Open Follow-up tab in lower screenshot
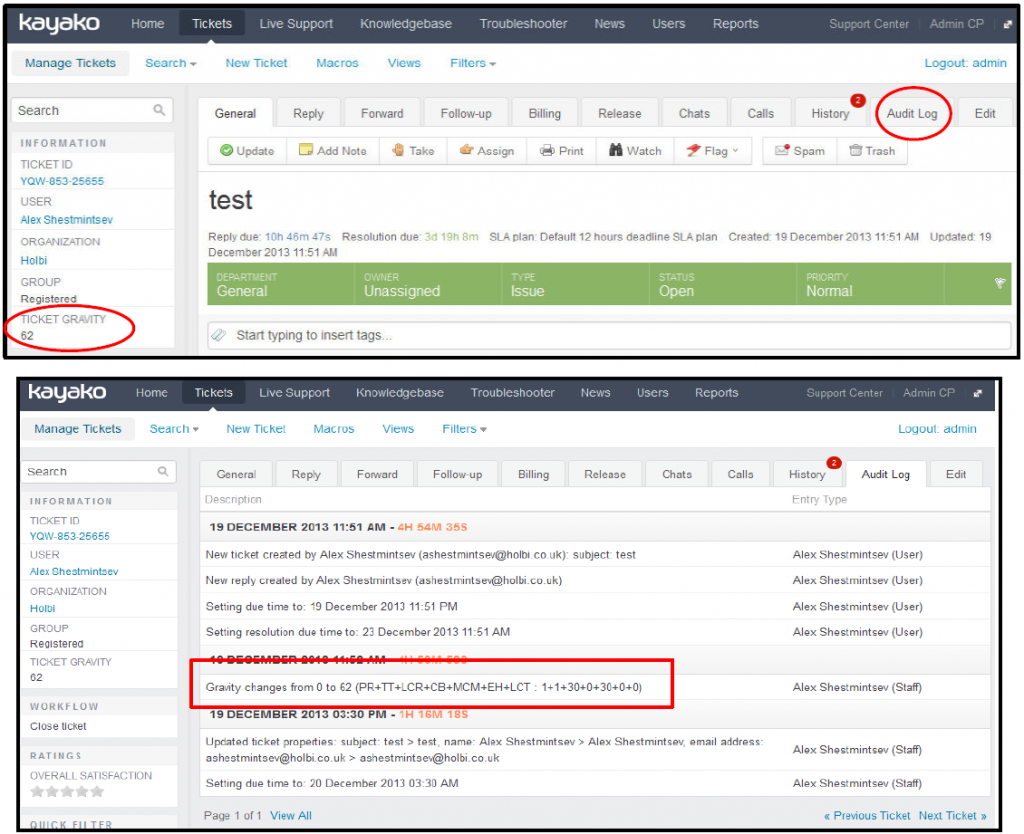1024x834 pixels. point(457,474)
